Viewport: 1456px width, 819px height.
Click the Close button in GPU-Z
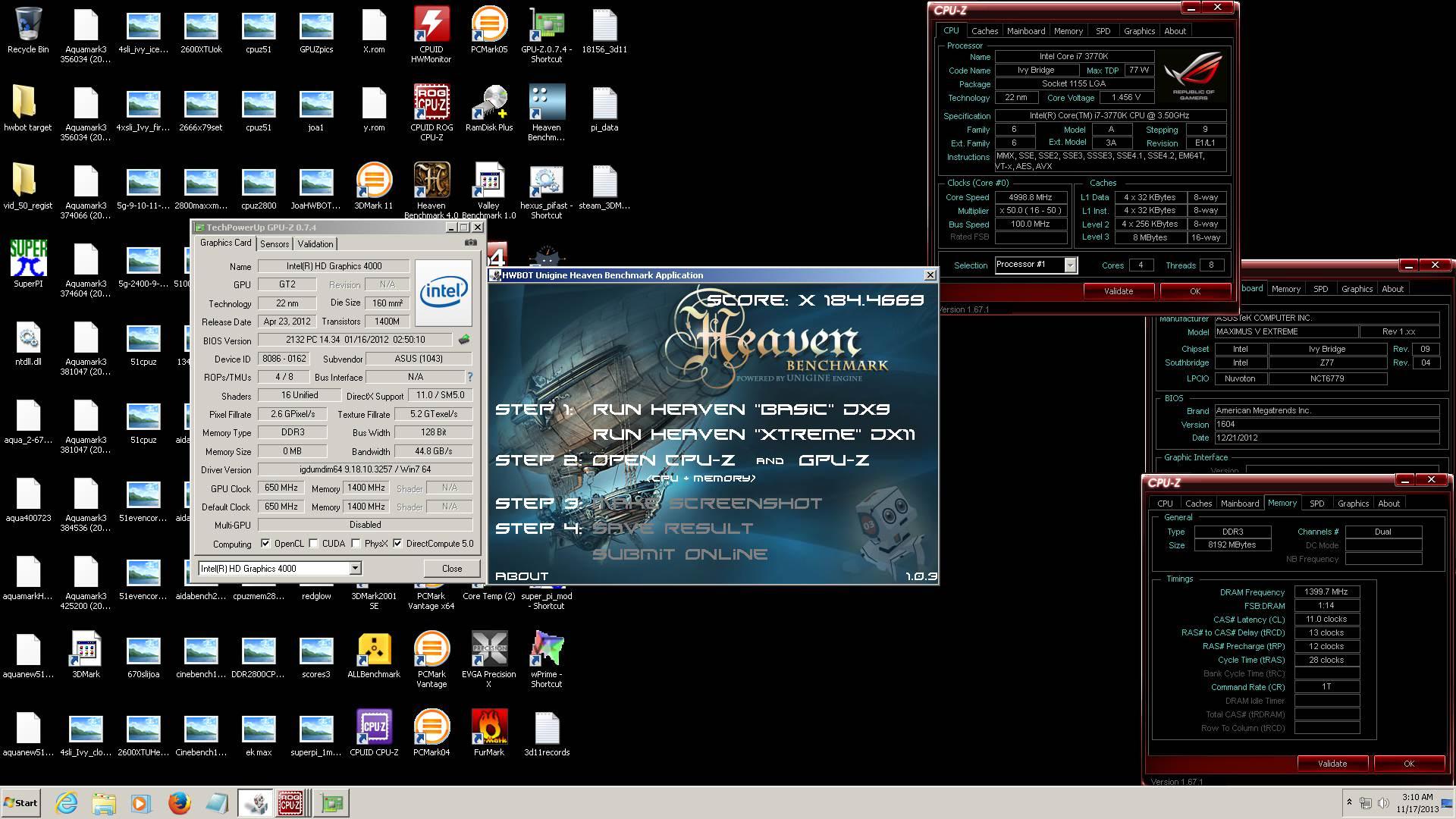tap(452, 569)
